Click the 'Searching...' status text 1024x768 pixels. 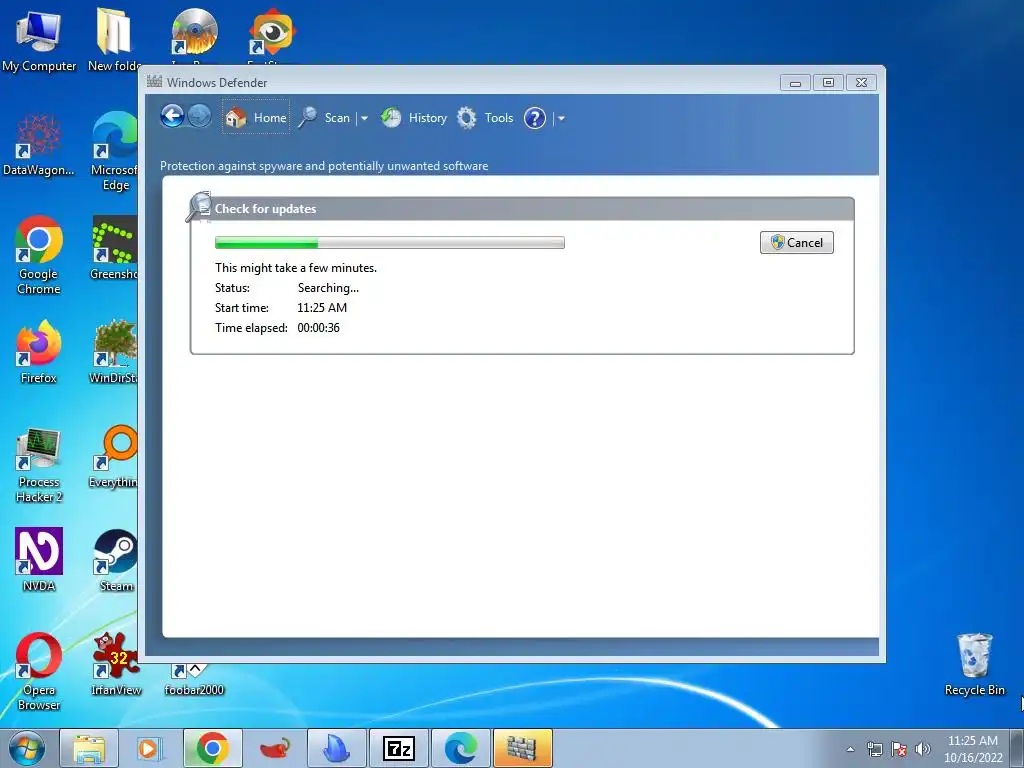pos(328,287)
